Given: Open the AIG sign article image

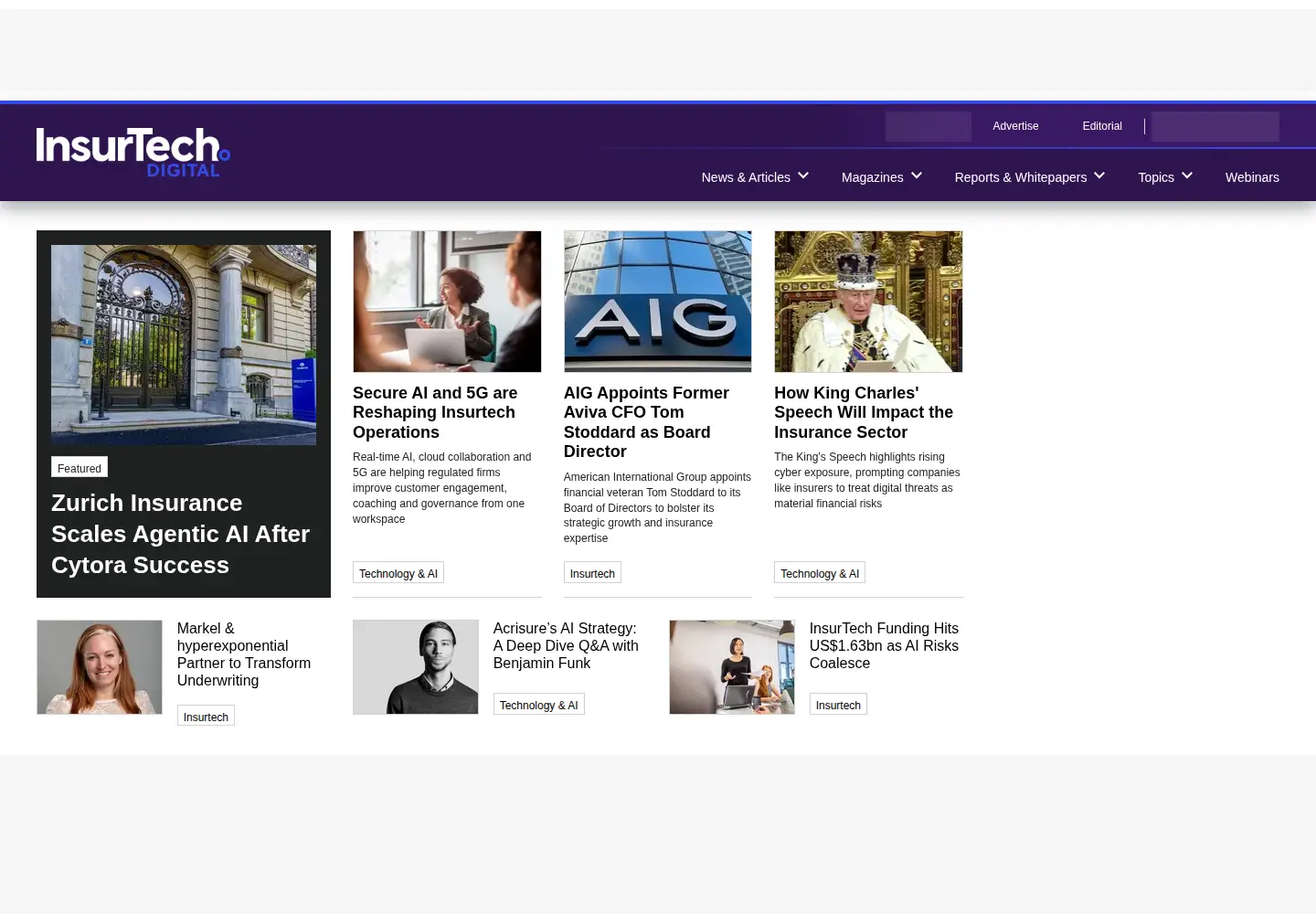Looking at the screenshot, I should pyautogui.click(x=658, y=302).
